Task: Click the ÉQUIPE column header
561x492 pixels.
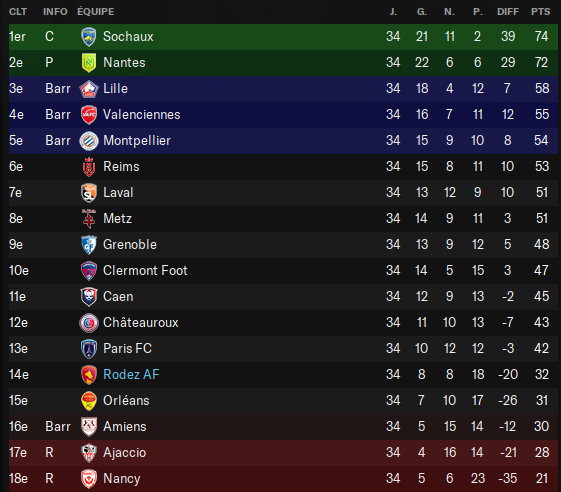Action: click(x=96, y=12)
